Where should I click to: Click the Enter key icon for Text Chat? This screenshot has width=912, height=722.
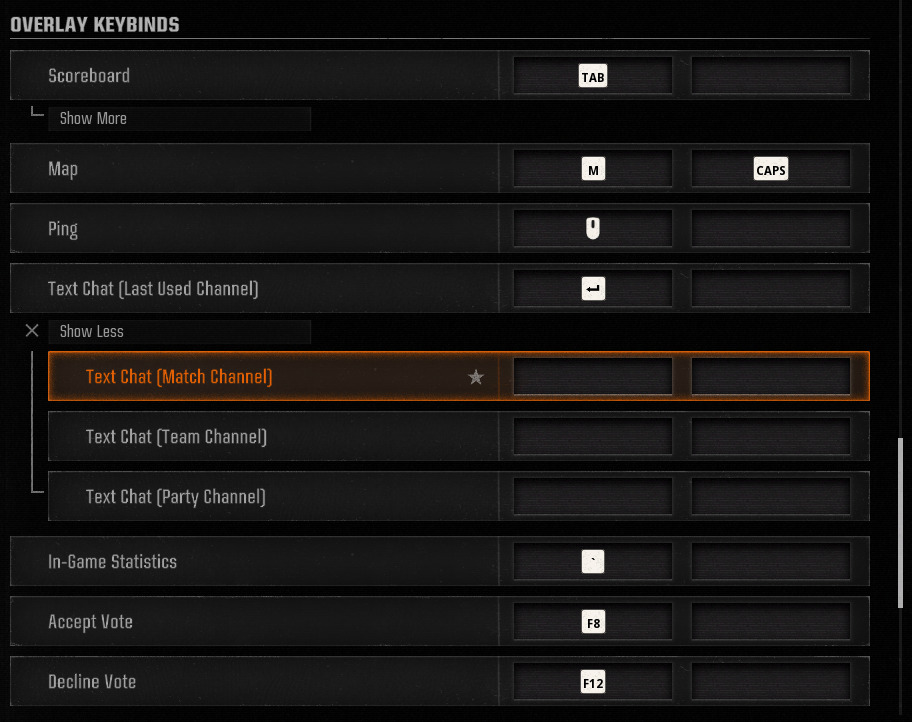click(x=592, y=288)
